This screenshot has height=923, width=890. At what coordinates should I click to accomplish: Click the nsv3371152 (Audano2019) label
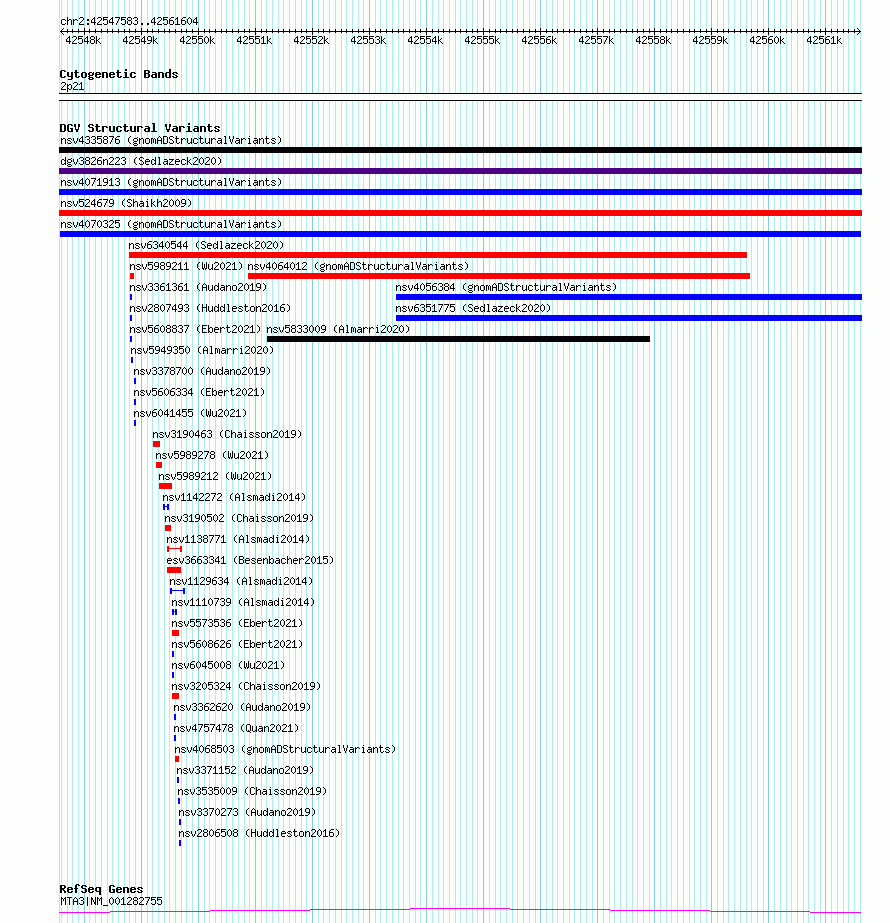pos(245,770)
